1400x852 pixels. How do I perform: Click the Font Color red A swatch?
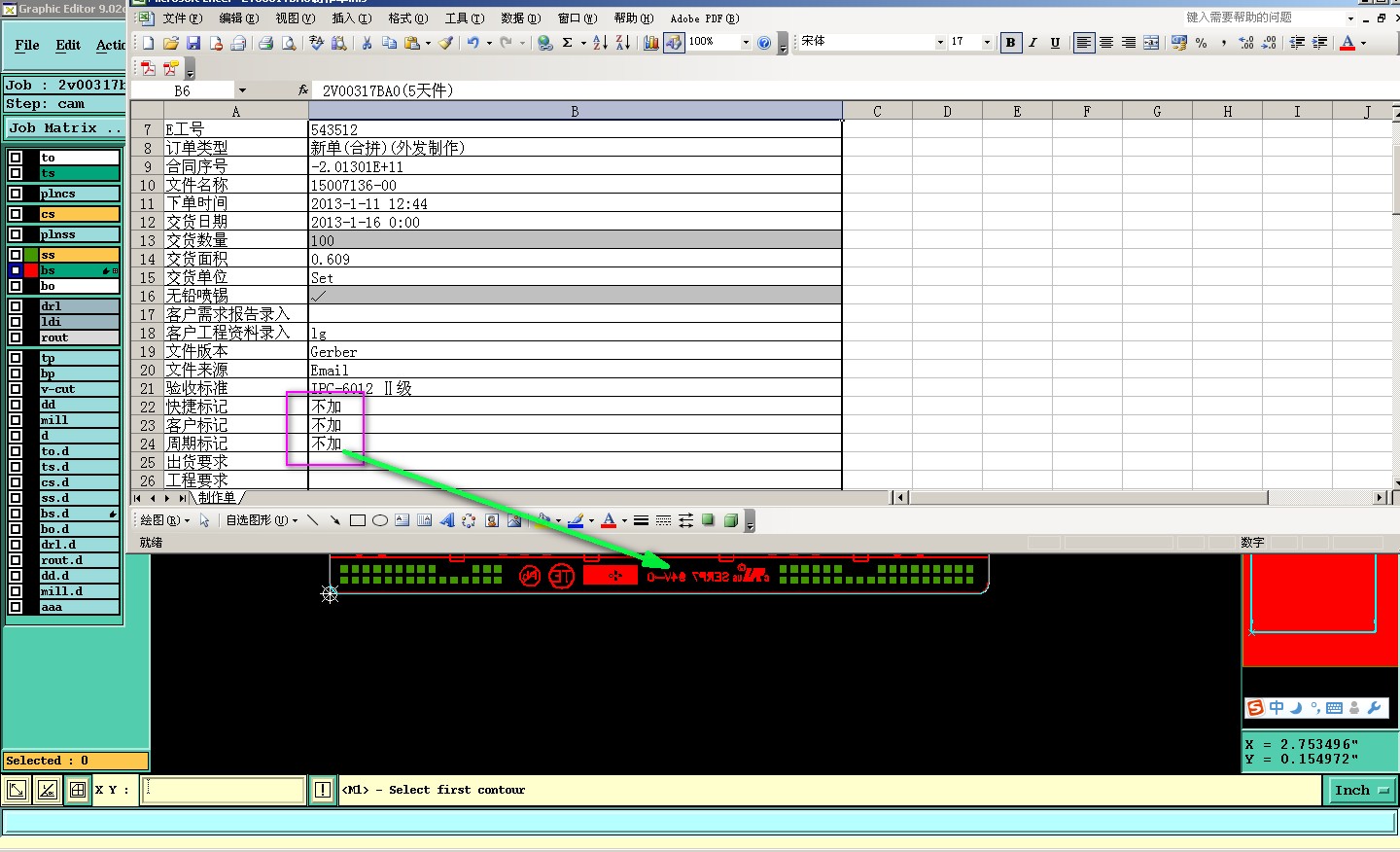click(1347, 43)
